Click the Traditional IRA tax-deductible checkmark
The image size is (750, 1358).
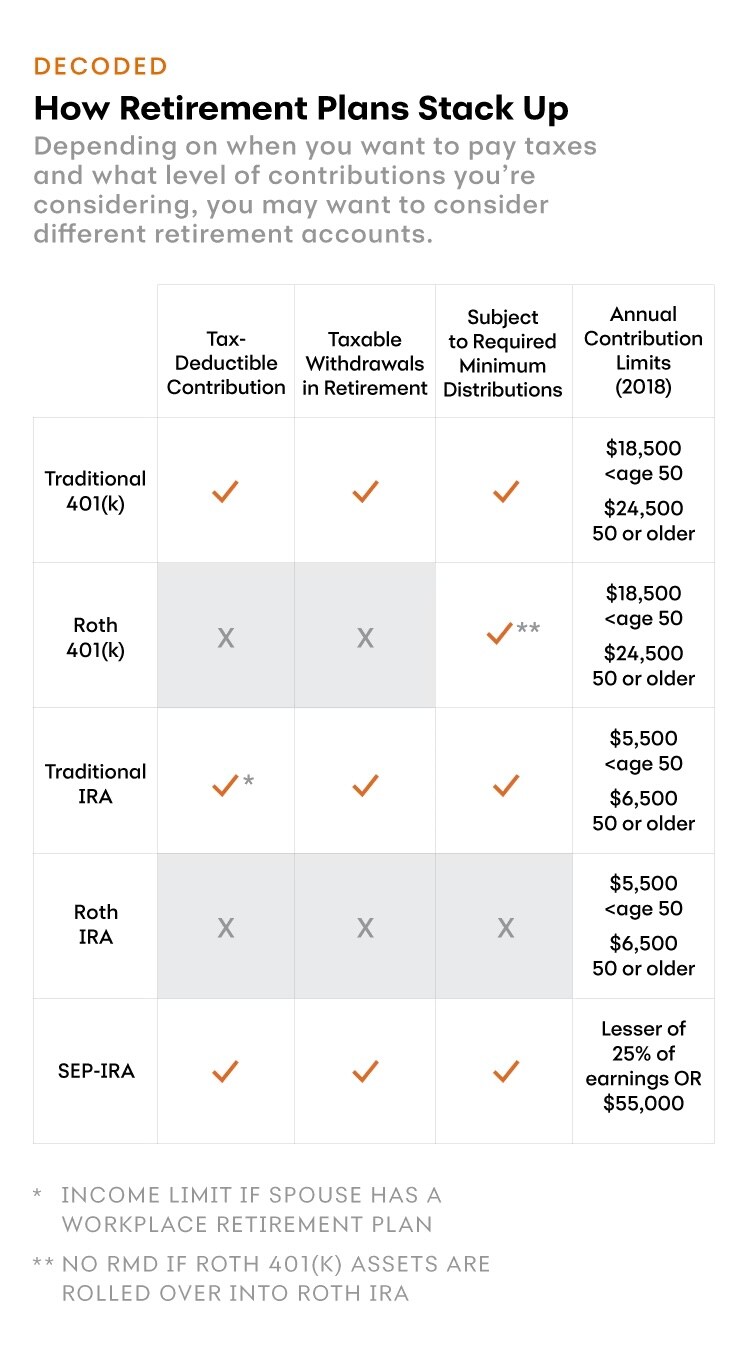[x=225, y=786]
